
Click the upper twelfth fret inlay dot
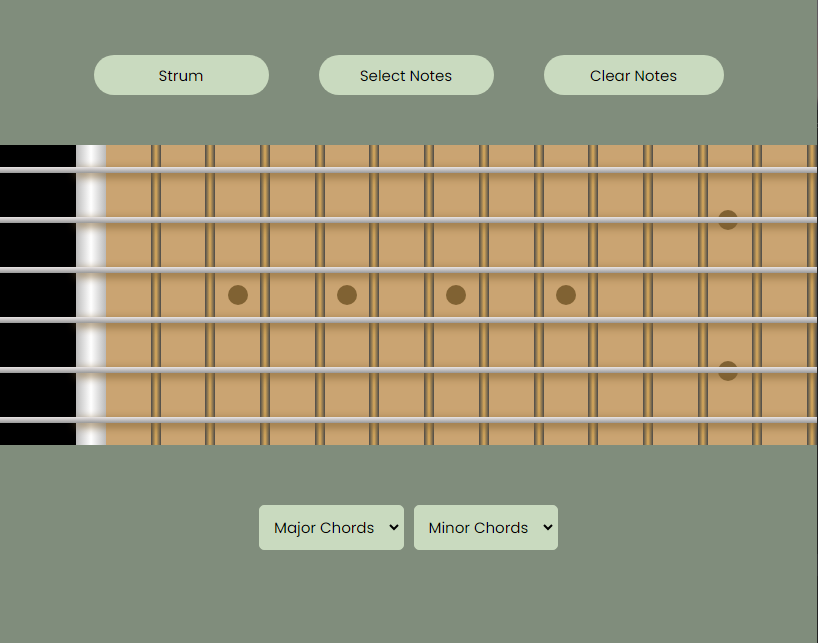pos(728,220)
